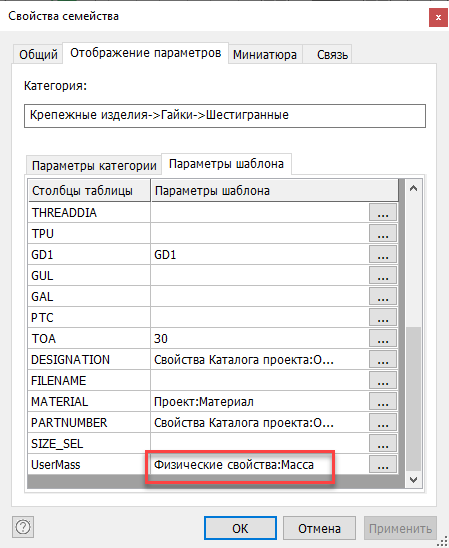This screenshot has width=449, height=548.
Task: Switch to Параметры категории sub-tab
Action: (x=94, y=165)
